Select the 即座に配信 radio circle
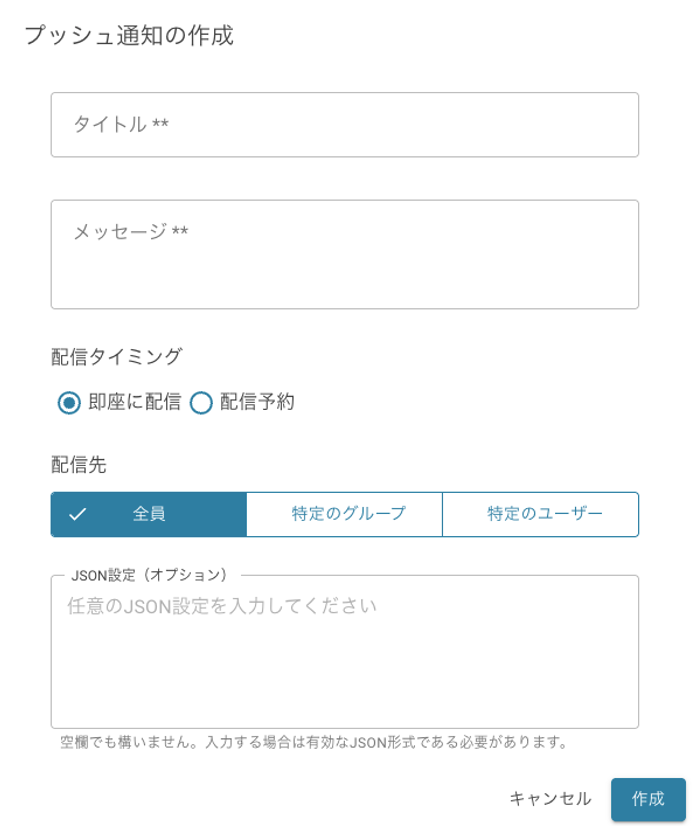The height and width of the screenshot is (826, 693). [x=69, y=403]
